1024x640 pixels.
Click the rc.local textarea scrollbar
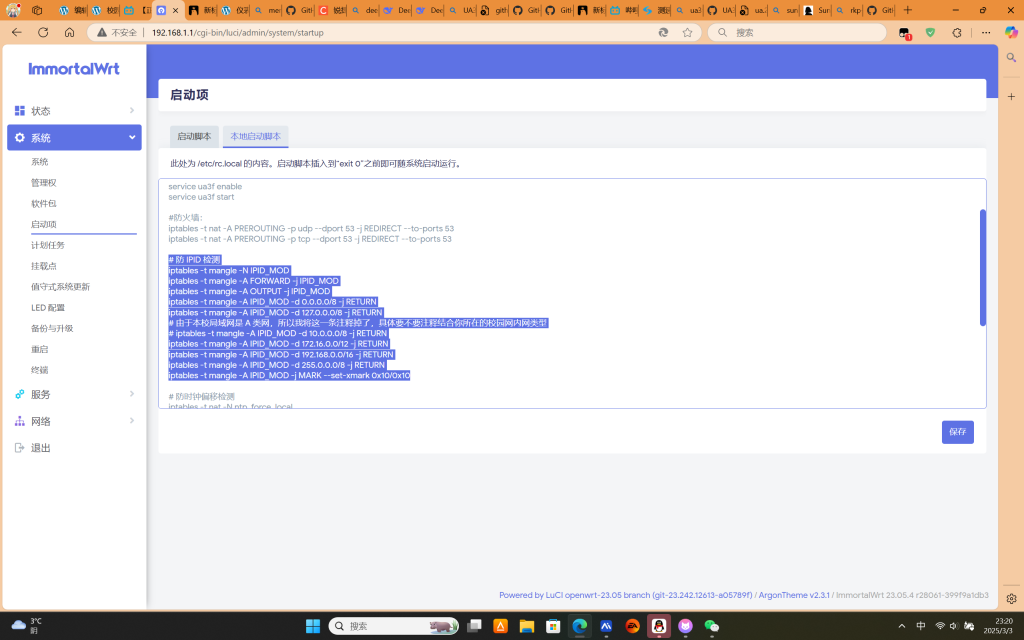(982, 267)
